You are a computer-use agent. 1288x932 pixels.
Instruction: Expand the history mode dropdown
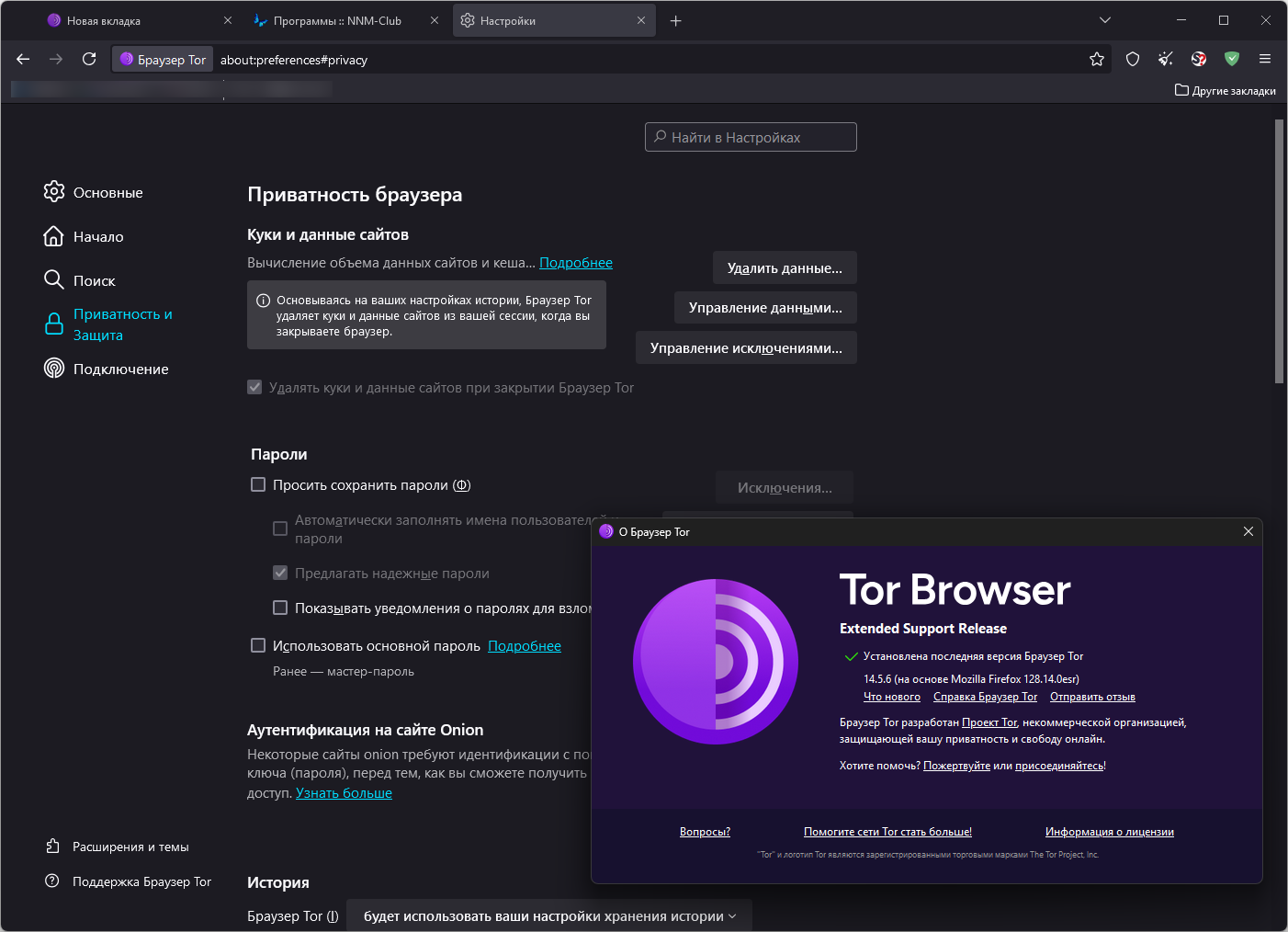click(549, 916)
